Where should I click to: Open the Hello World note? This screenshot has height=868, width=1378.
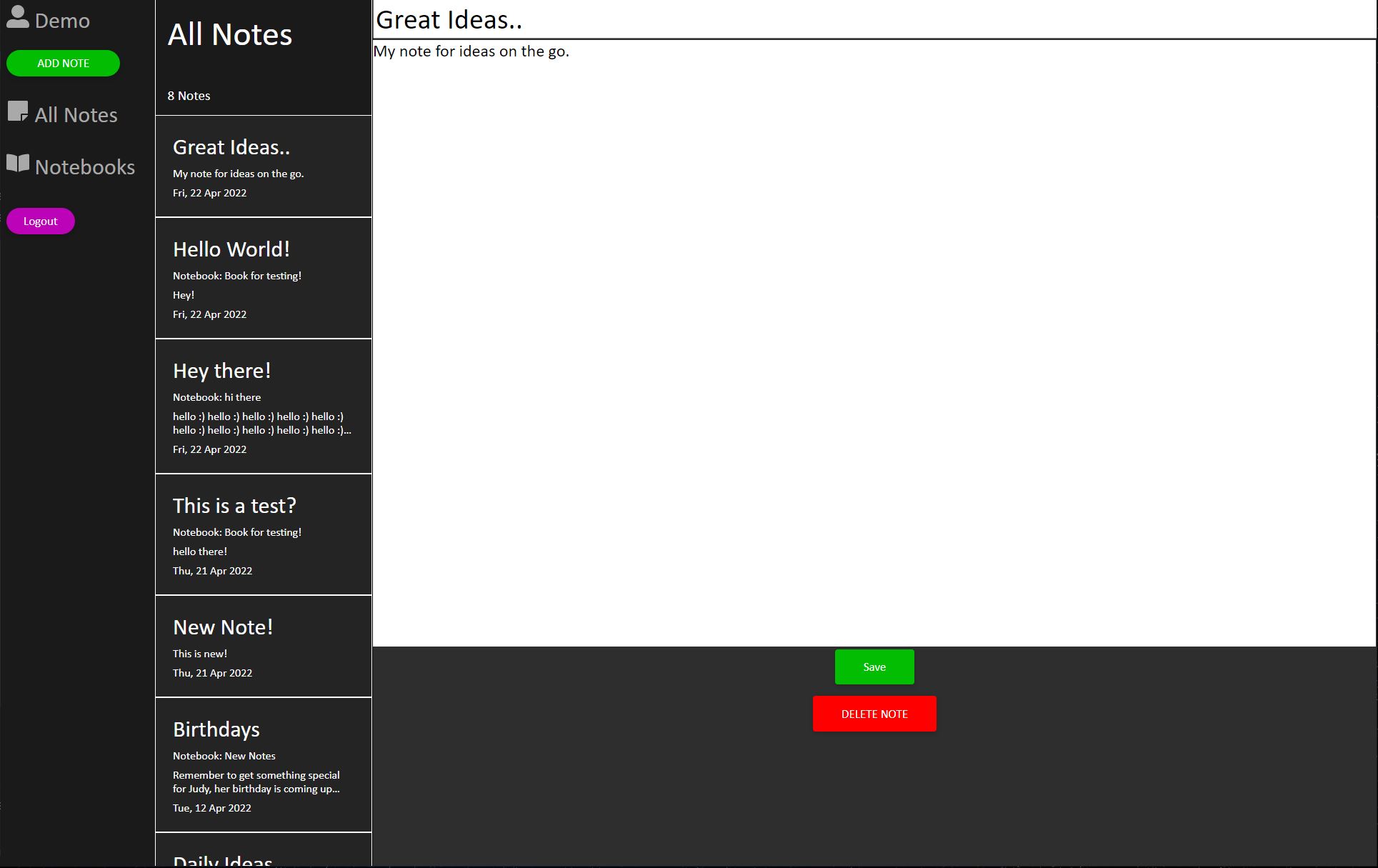pos(263,279)
